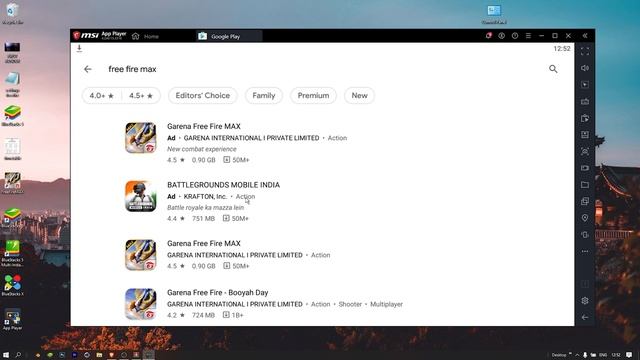Image resolution: width=640 pixels, height=360 pixels.
Task: Open the account icon in the title bar
Action: coord(502,36)
